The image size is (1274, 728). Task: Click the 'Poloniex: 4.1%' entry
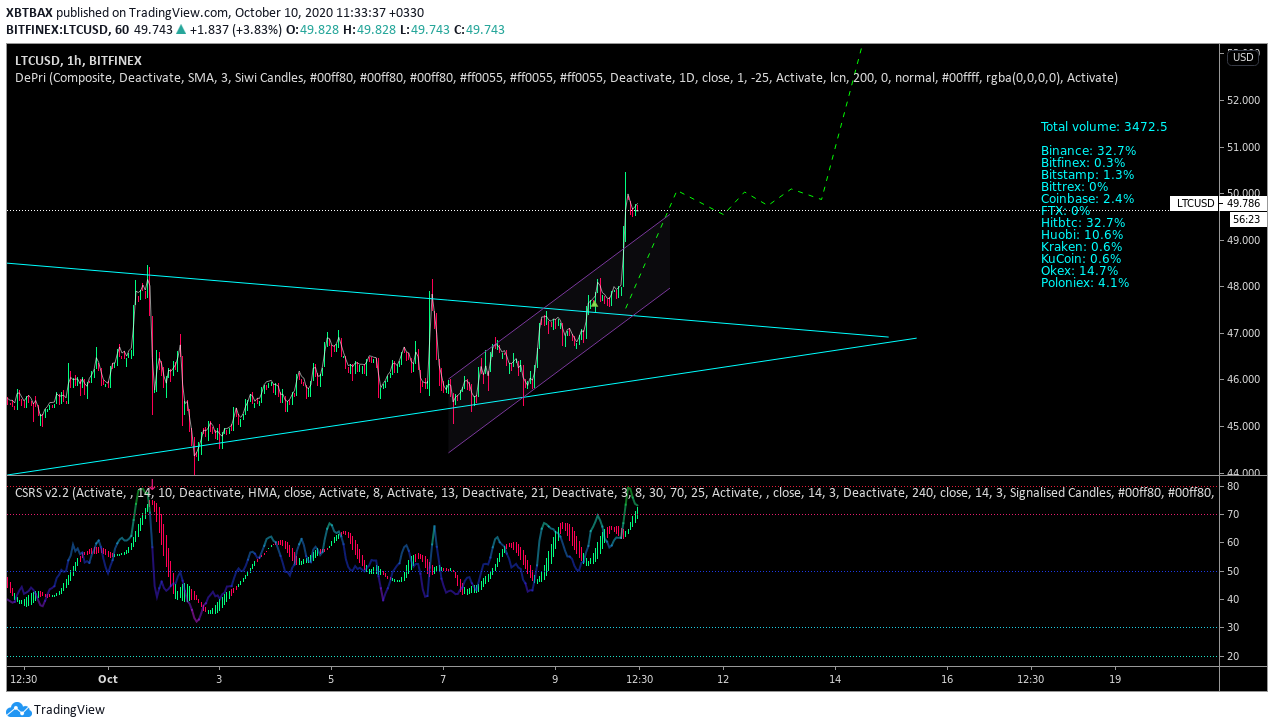tap(1085, 283)
